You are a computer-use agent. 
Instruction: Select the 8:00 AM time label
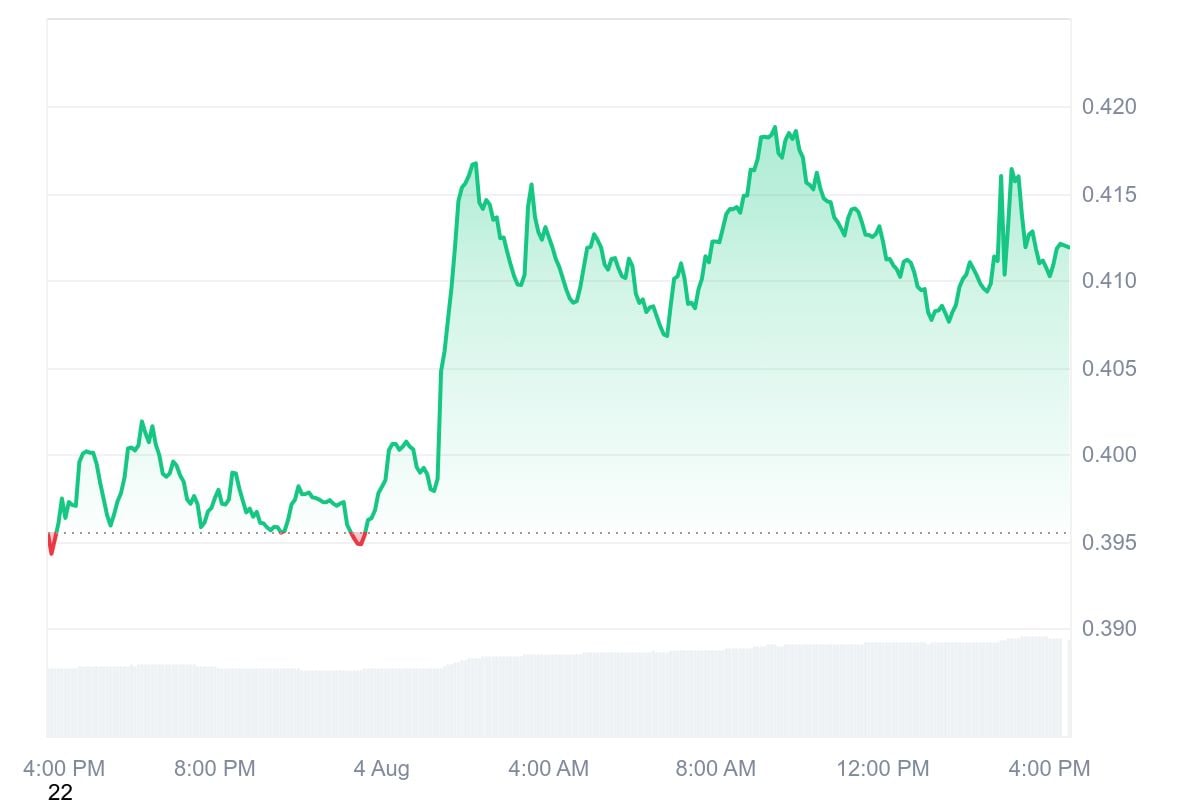click(x=715, y=769)
